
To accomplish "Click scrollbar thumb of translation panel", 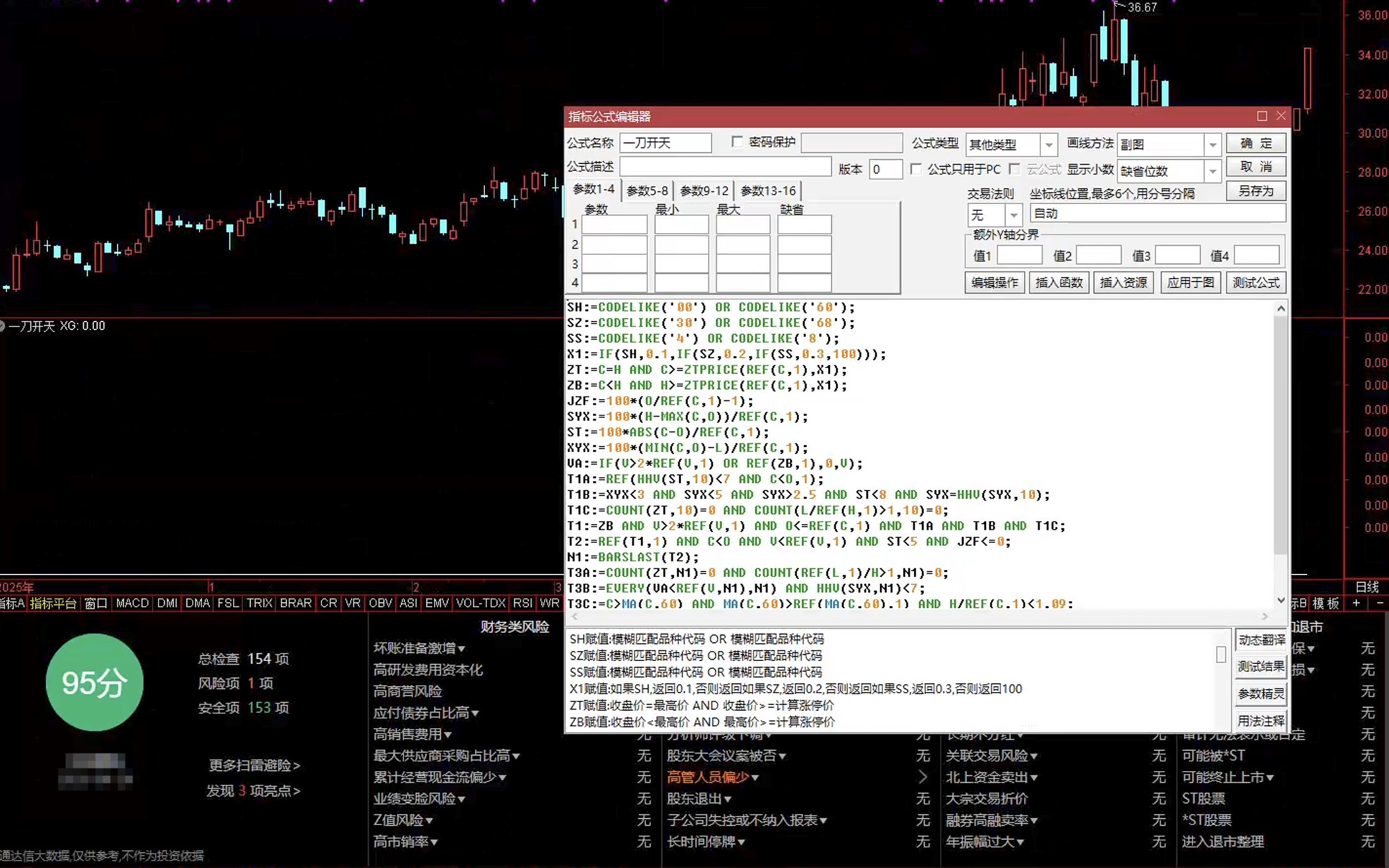I will (x=1221, y=654).
